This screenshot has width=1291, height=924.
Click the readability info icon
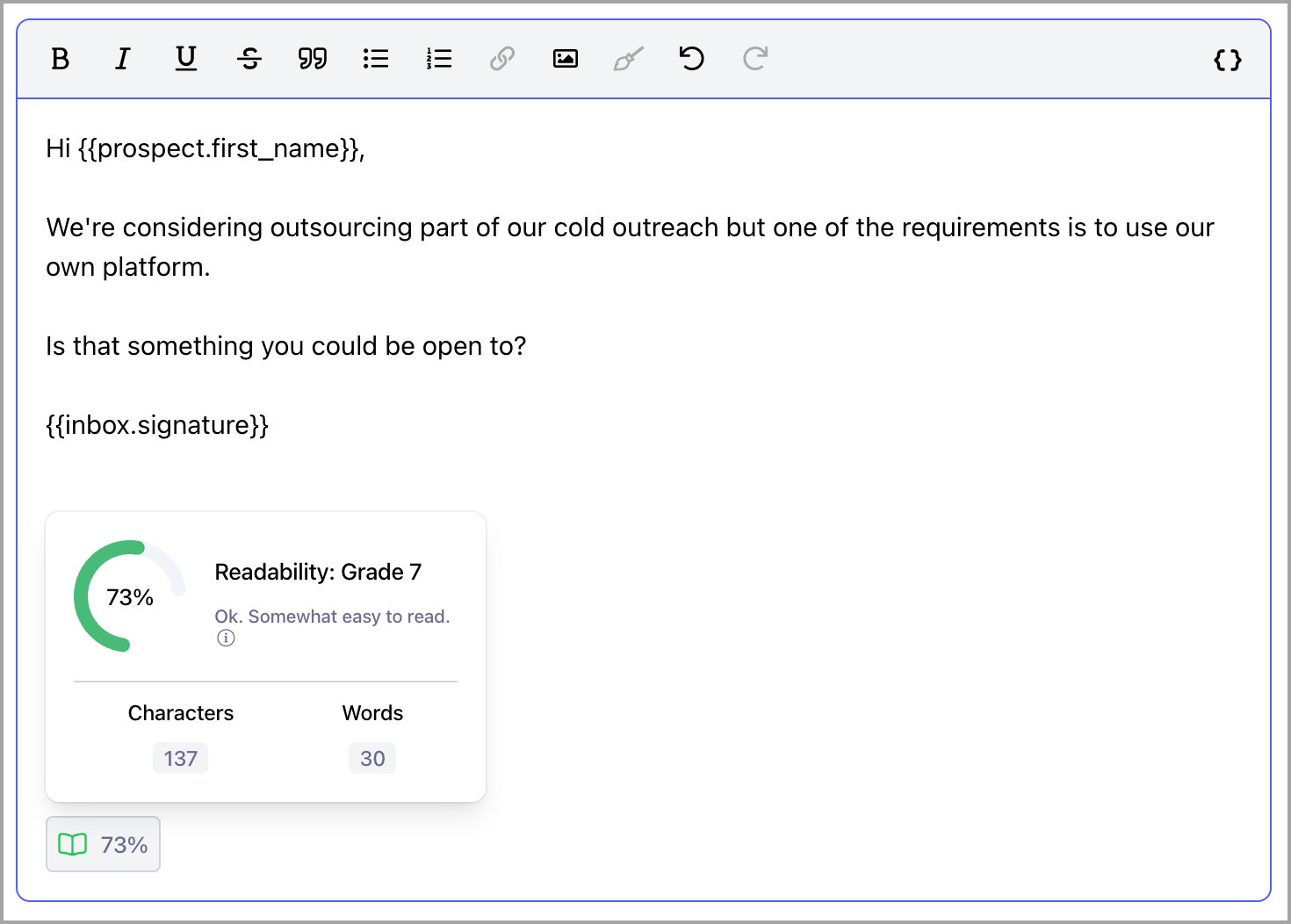tap(226, 639)
